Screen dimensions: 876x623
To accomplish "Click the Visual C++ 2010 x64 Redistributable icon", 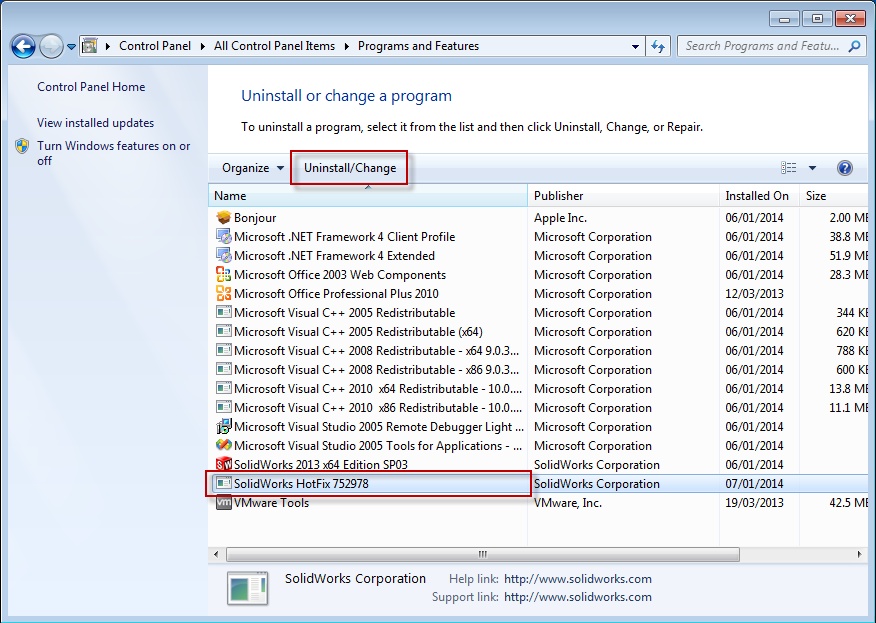I will coord(223,388).
